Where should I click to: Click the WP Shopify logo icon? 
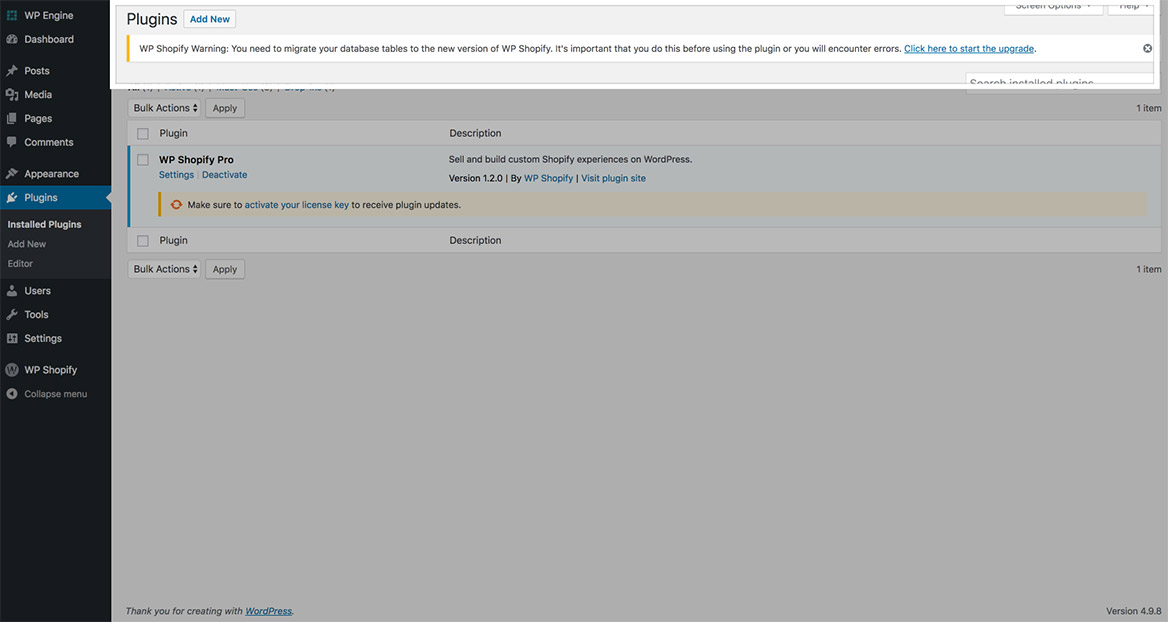tap(12, 369)
